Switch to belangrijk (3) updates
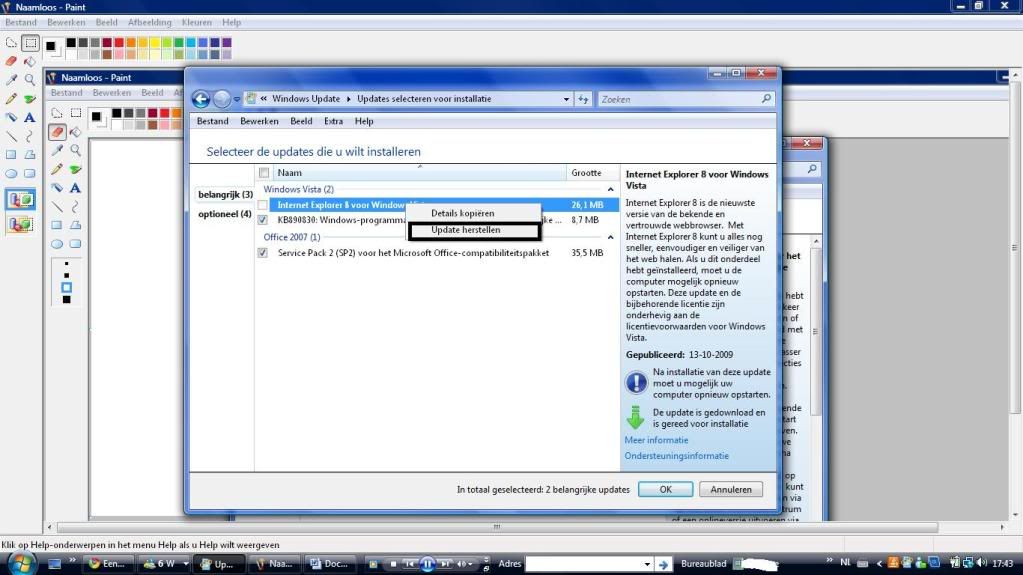The image size is (1023, 575). (225, 194)
